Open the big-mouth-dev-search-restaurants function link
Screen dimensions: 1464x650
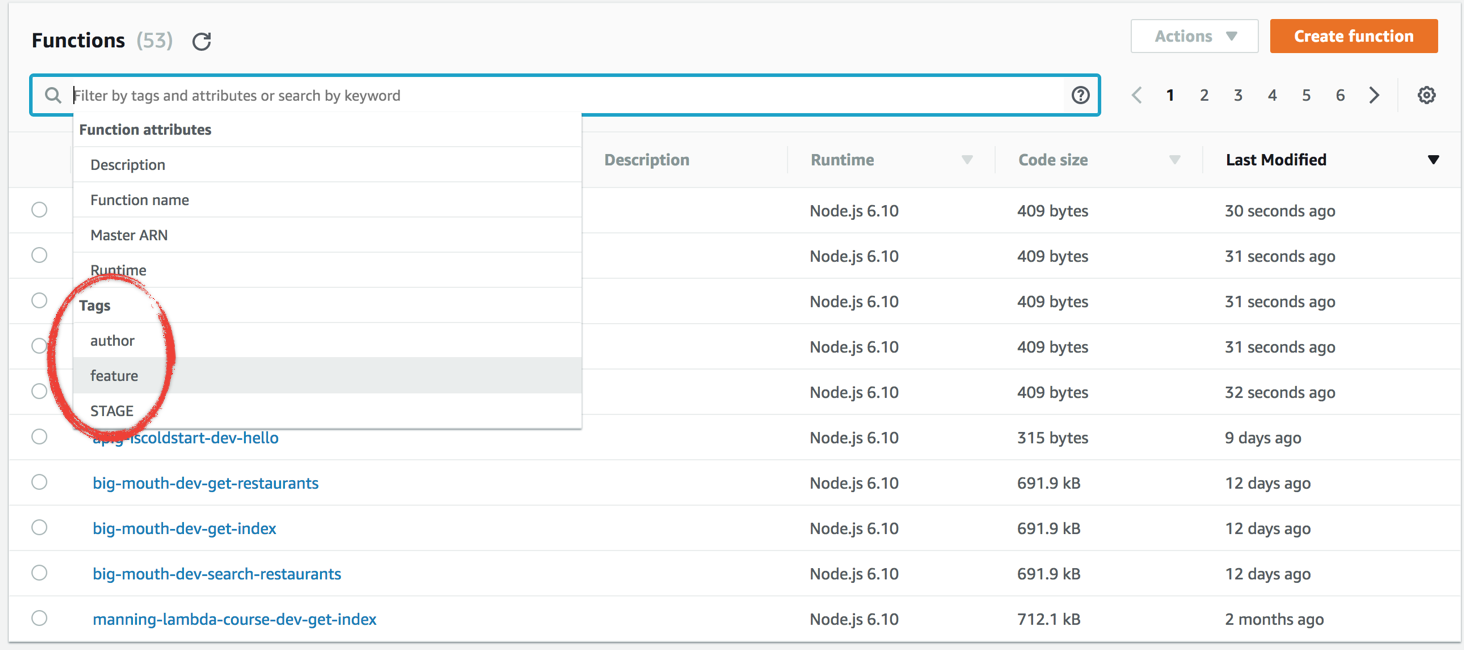pos(217,574)
